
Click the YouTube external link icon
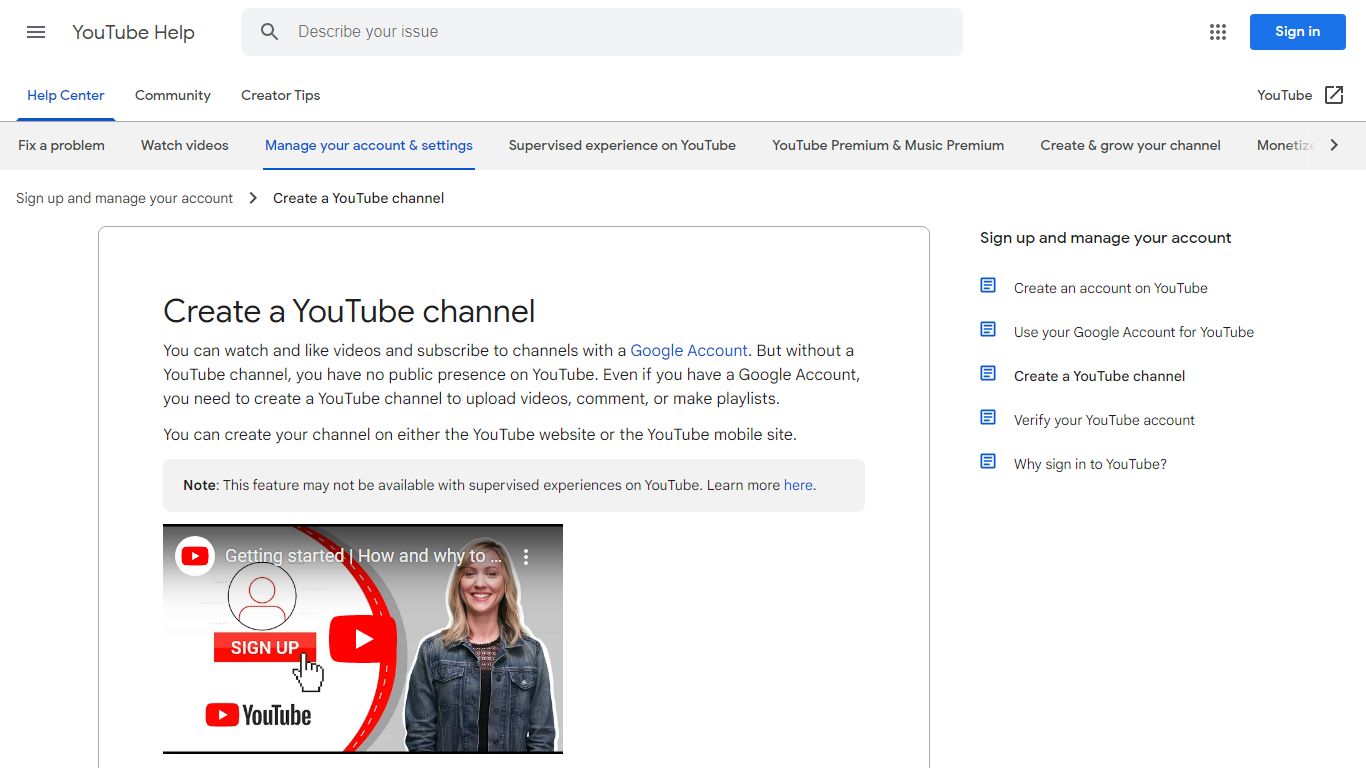coord(1334,95)
